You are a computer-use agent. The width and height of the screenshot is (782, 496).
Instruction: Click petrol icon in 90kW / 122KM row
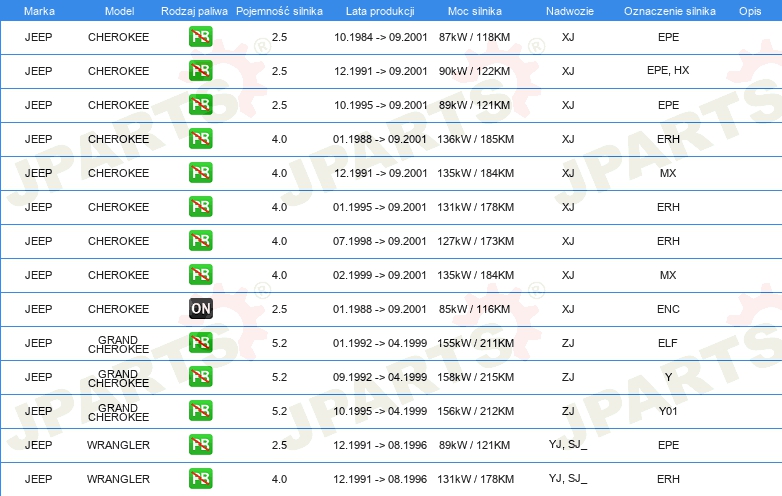coord(200,71)
